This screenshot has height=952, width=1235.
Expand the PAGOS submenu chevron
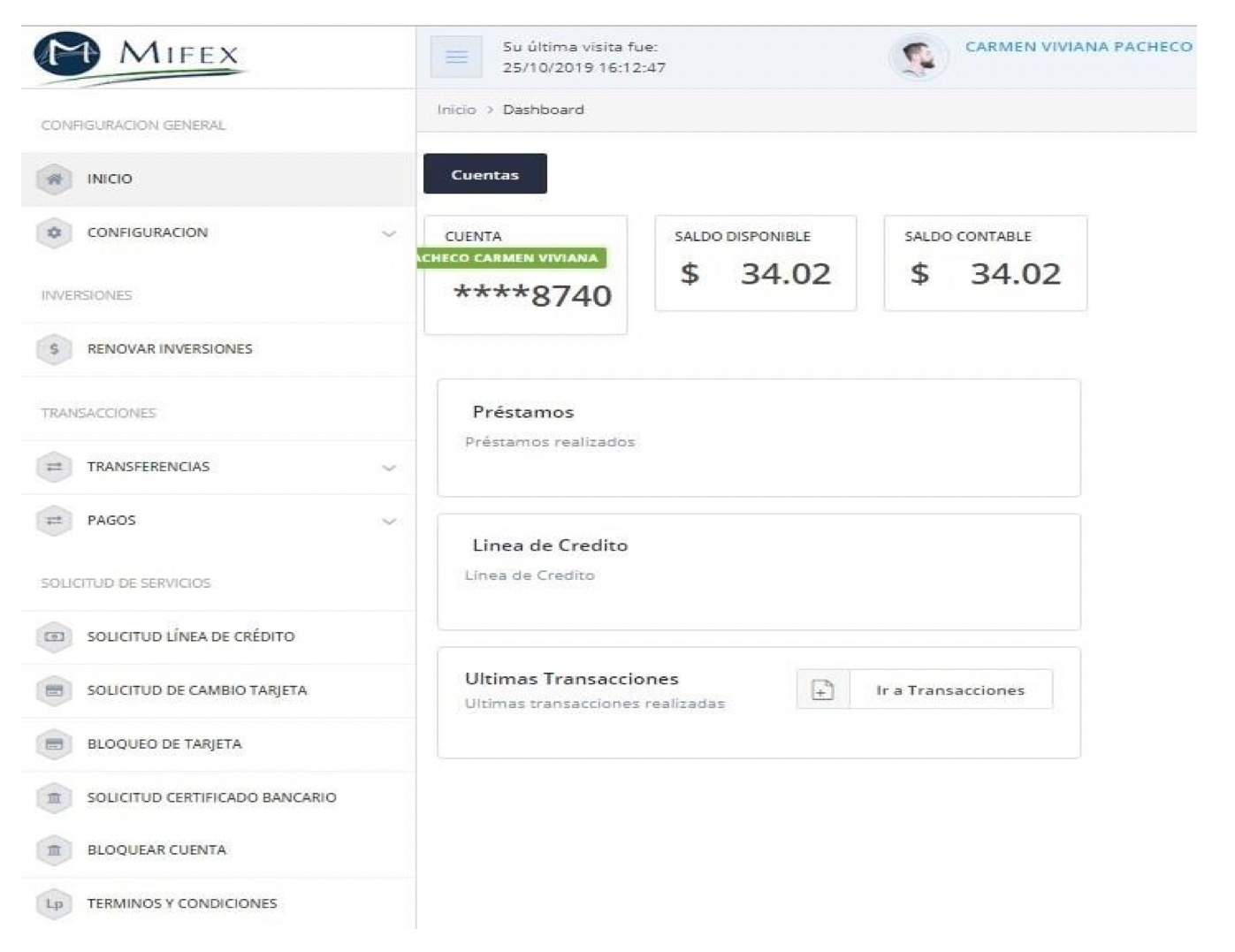click(388, 522)
